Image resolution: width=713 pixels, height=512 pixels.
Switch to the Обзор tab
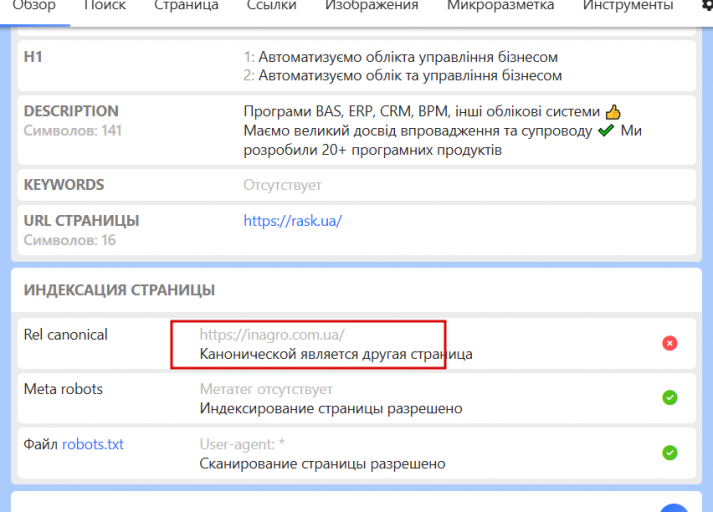34,6
